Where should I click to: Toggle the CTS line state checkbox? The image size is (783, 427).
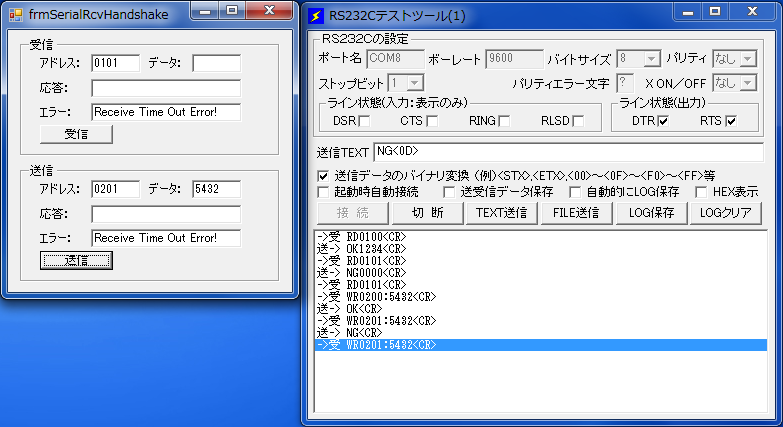432,121
